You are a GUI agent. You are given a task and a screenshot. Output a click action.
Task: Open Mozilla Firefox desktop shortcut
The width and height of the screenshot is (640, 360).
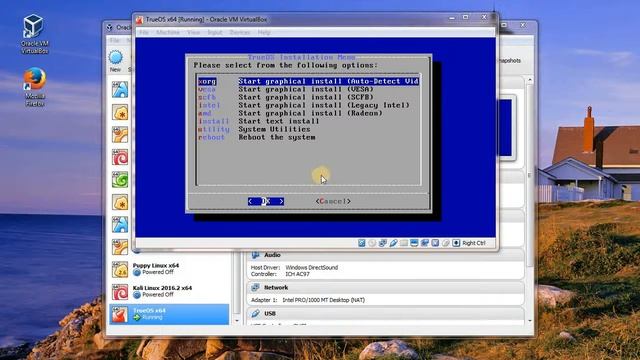point(35,87)
